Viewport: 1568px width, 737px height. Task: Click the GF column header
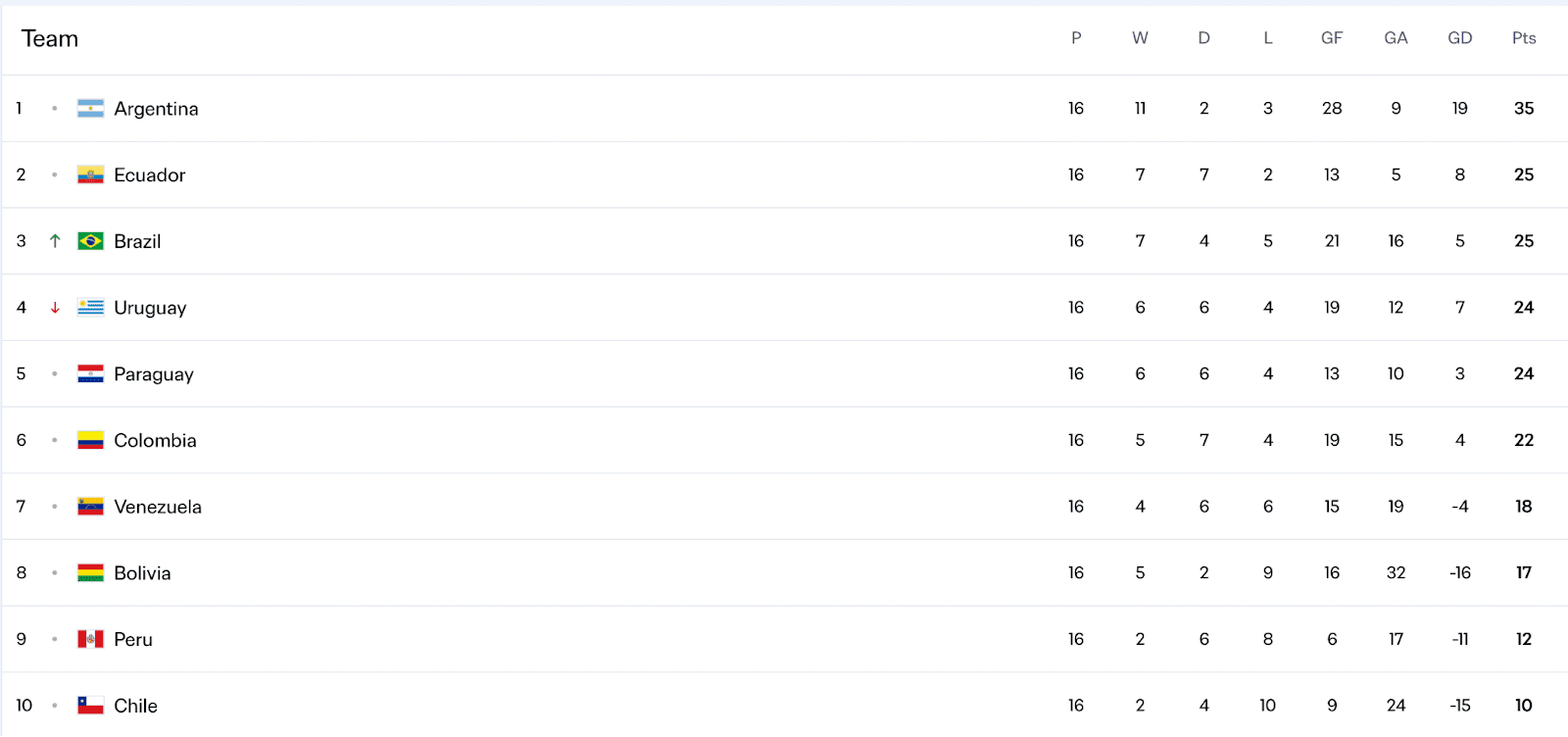point(1331,38)
